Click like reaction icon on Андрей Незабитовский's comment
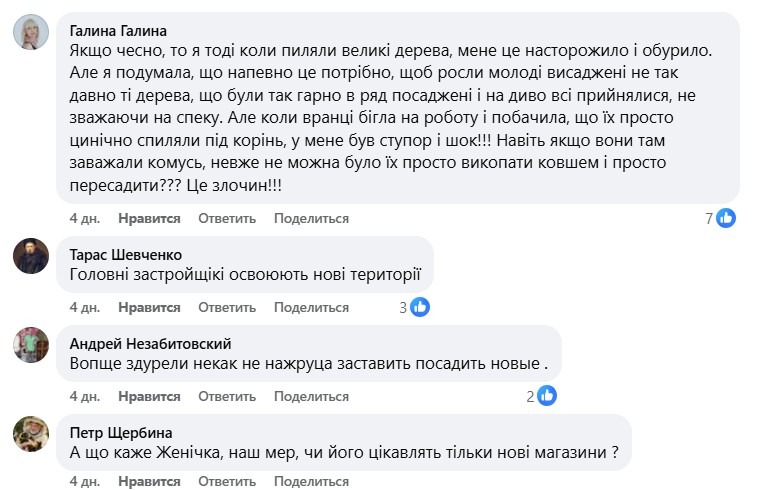The image size is (784, 490). pyautogui.click(x=547, y=396)
